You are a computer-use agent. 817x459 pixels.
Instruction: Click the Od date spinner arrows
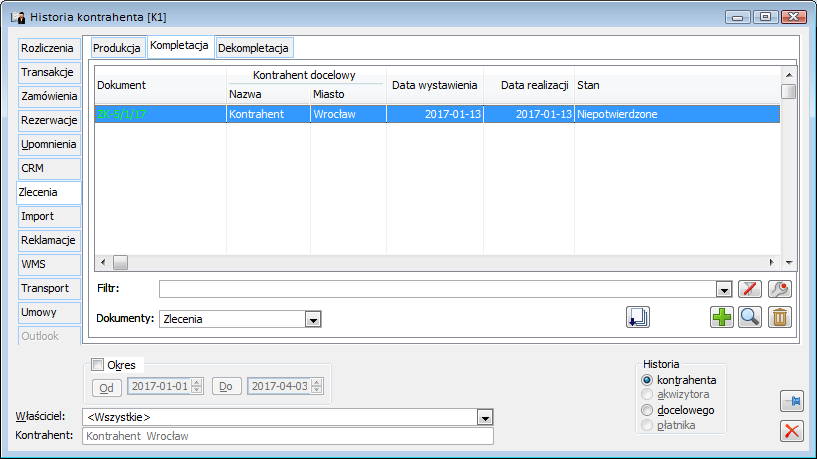196,386
